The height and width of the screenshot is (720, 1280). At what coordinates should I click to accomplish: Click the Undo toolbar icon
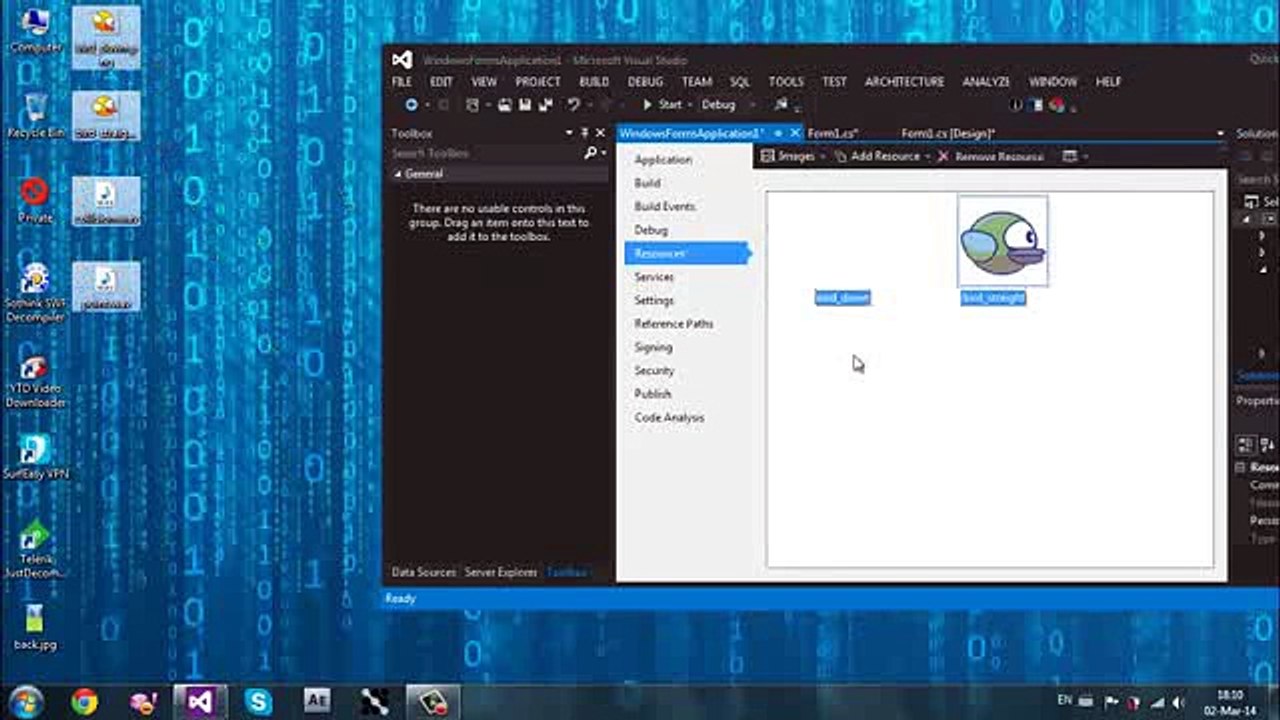(x=574, y=104)
